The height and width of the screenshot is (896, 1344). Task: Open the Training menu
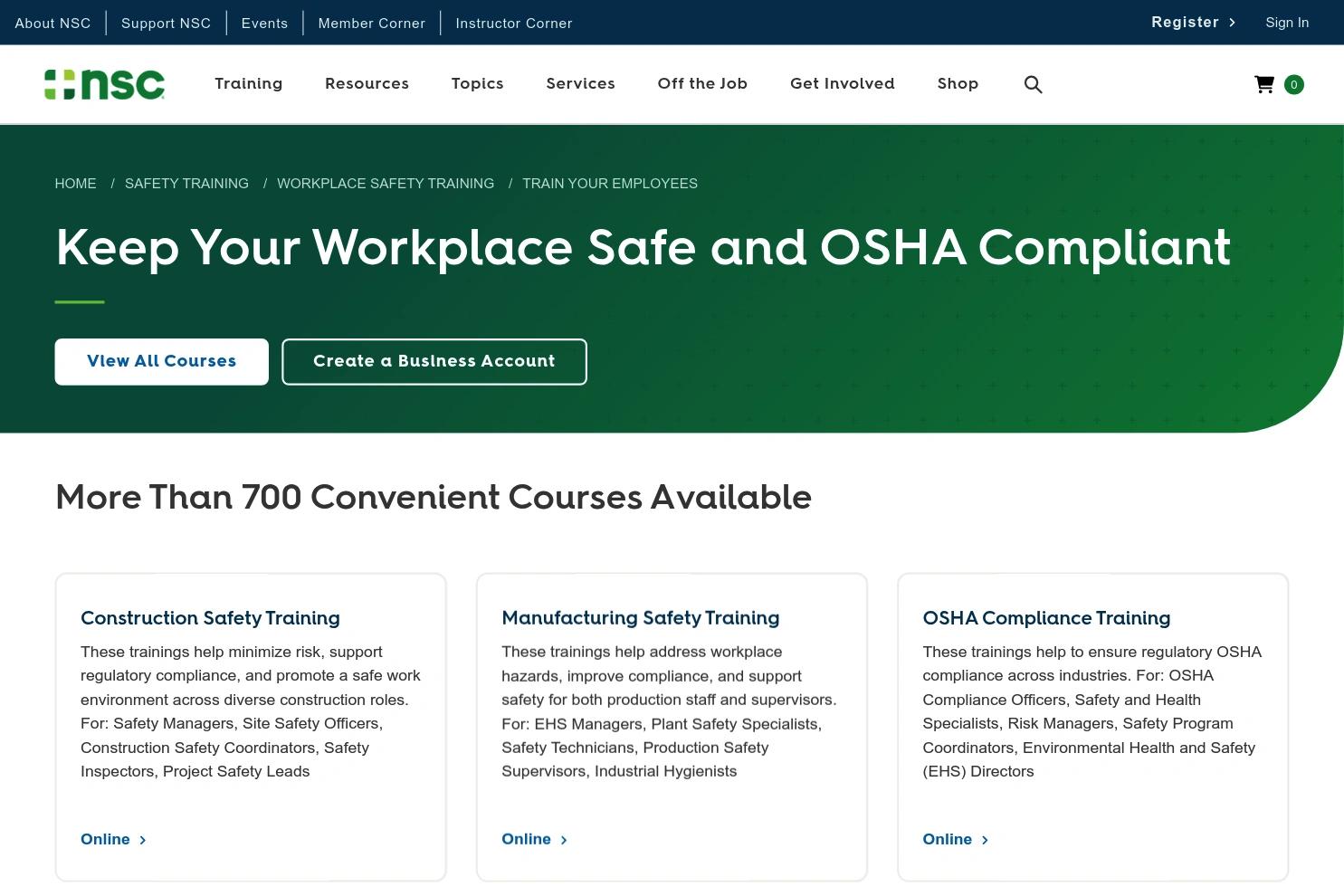pos(249,83)
